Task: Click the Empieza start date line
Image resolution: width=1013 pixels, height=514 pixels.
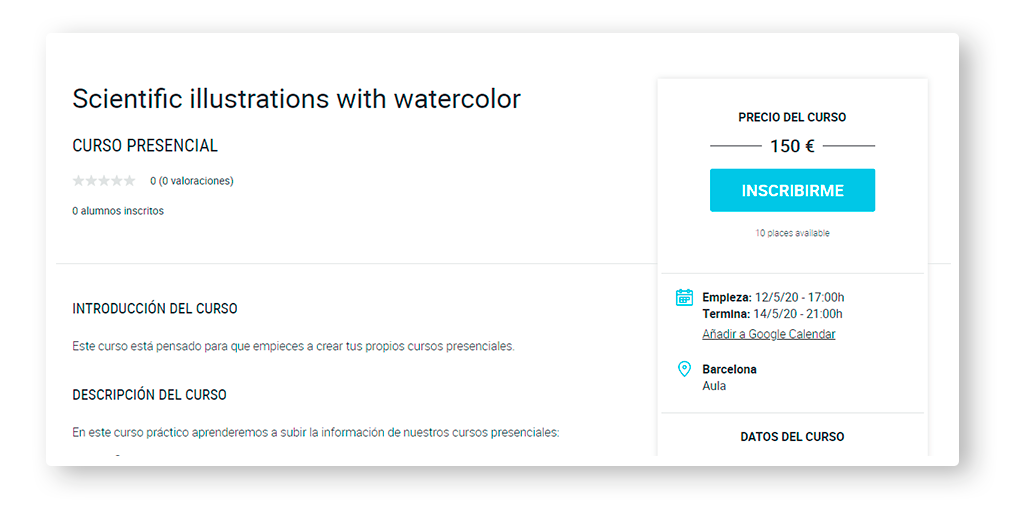Action: click(x=773, y=298)
